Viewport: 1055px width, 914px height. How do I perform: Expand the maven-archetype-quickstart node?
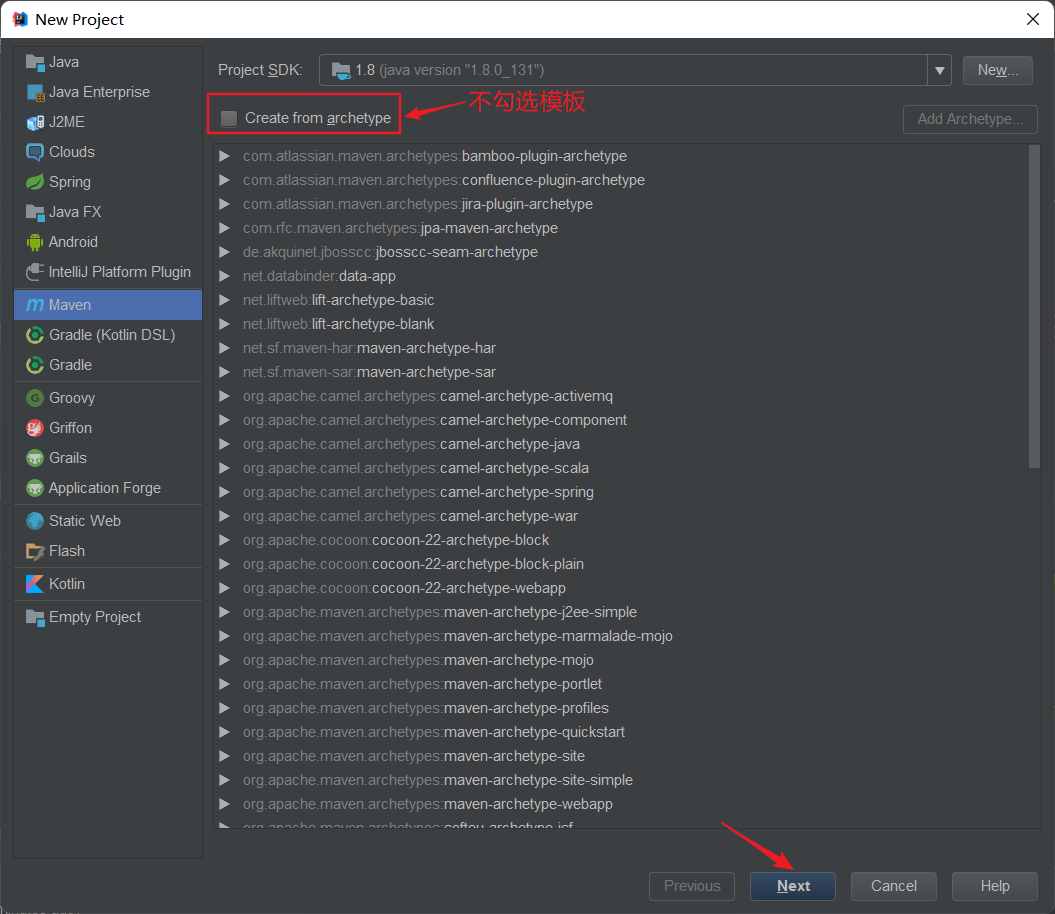click(x=225, y=732)
